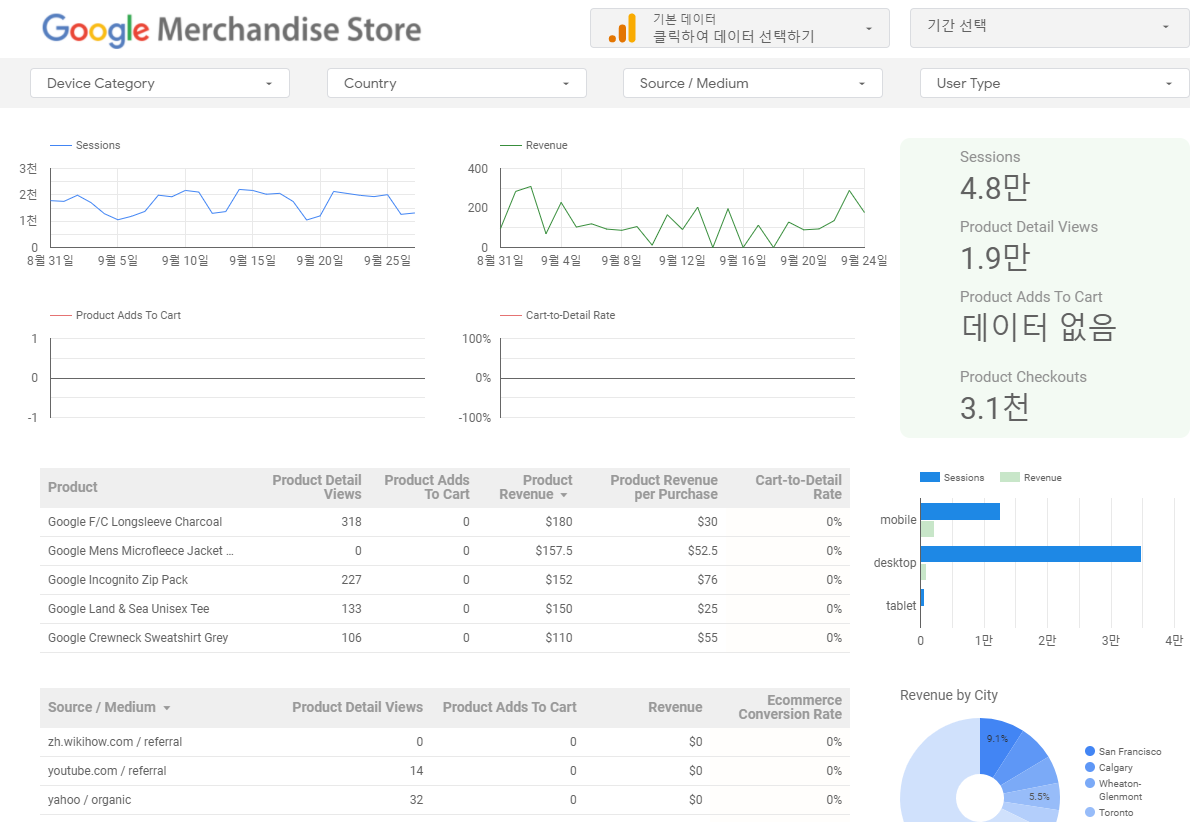
Task: Sort by Product Adds To Cart in Product table
Action: point(427,487)
